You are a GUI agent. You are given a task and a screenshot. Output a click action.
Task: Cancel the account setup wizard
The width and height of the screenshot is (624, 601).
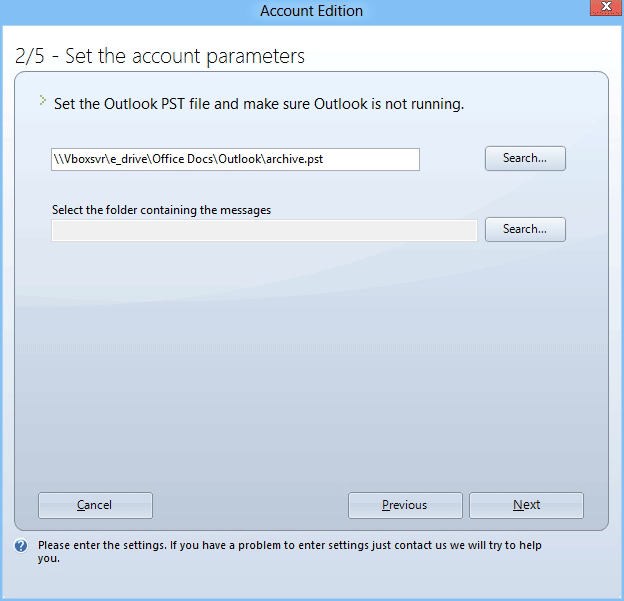95,505
